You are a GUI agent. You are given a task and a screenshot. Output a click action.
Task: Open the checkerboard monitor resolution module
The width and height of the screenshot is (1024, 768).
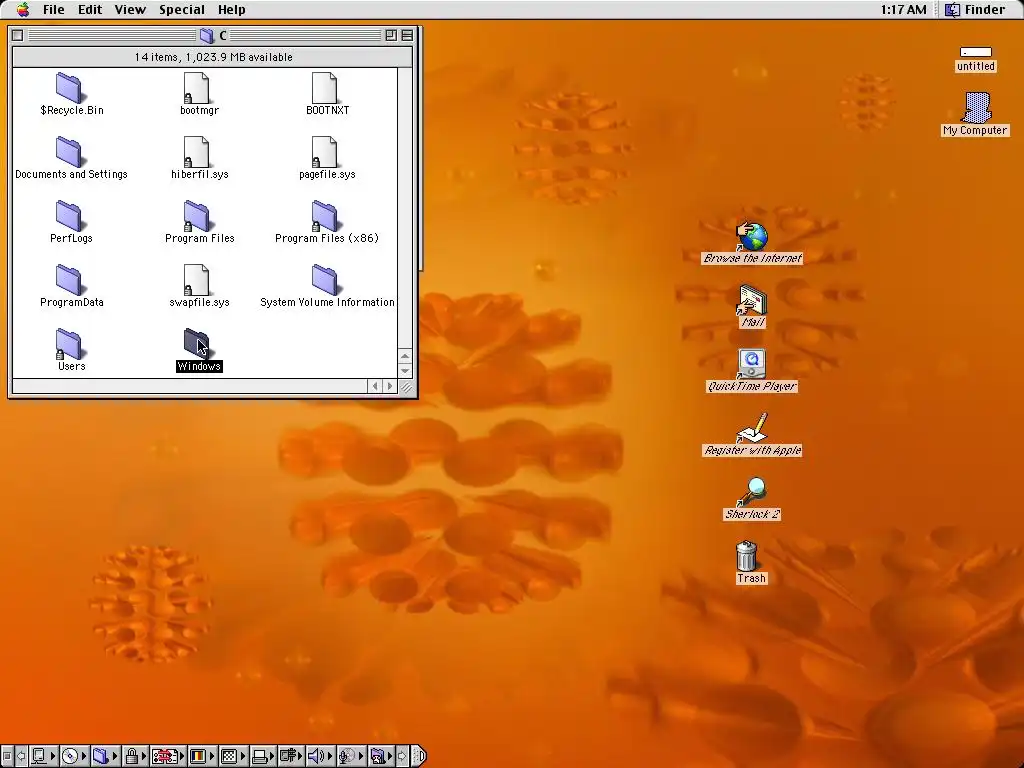234,756
